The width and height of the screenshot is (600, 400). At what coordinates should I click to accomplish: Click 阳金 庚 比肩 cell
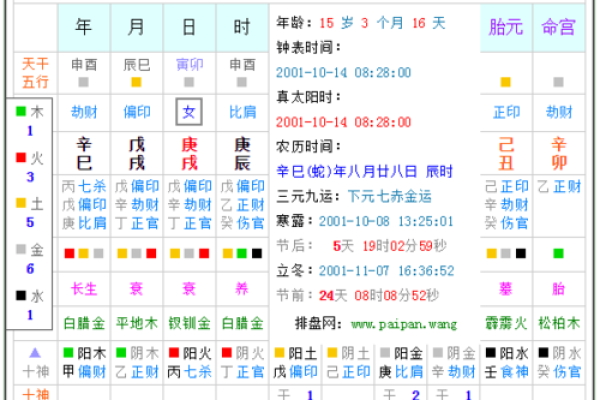401,362
